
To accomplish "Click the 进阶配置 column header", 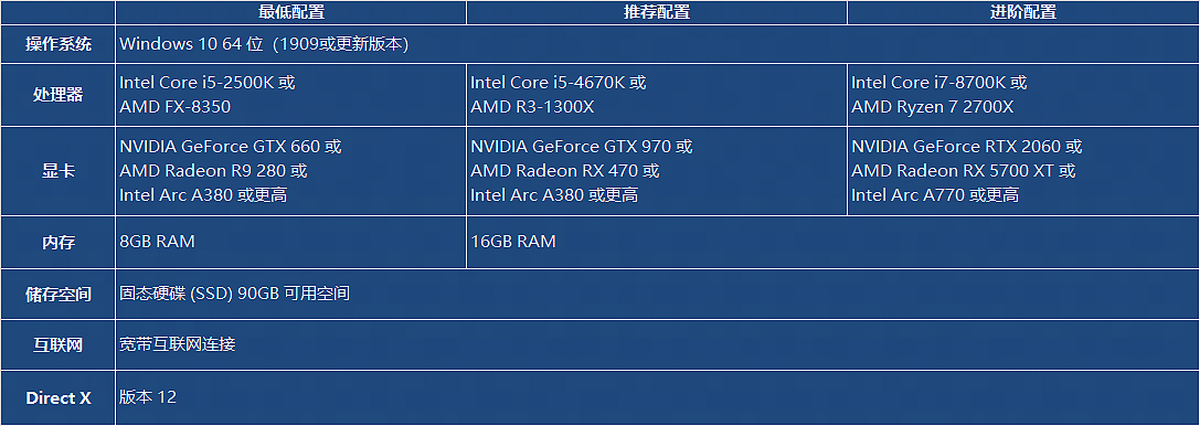I will tap(1023, 13).
